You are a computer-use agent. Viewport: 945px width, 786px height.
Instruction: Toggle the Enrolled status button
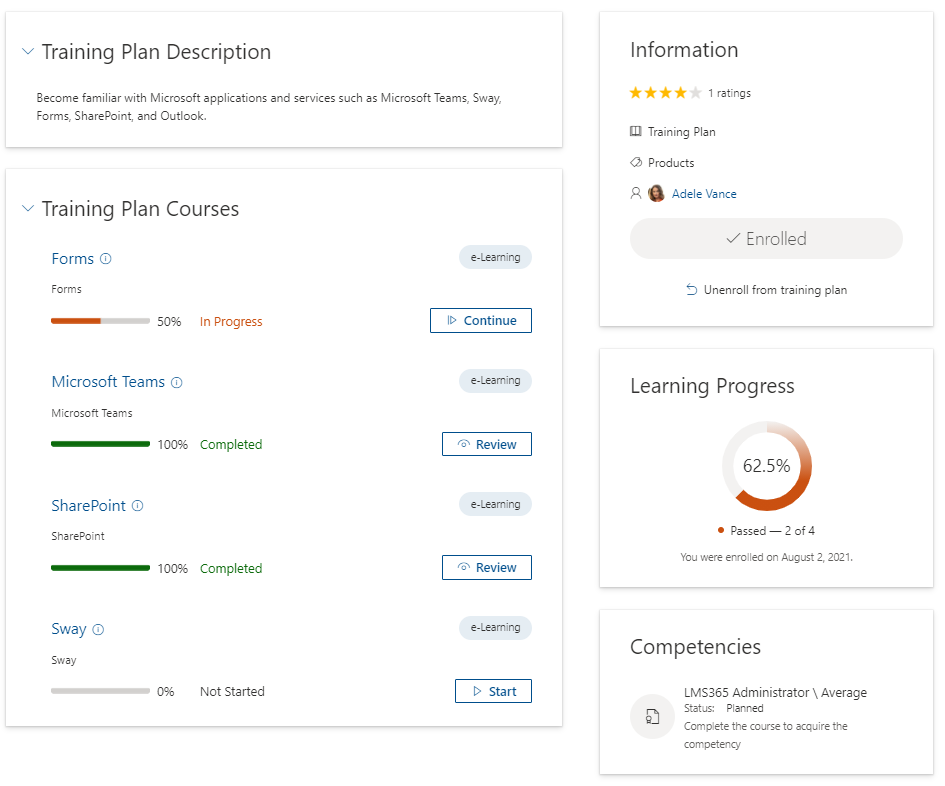[766, 238]
